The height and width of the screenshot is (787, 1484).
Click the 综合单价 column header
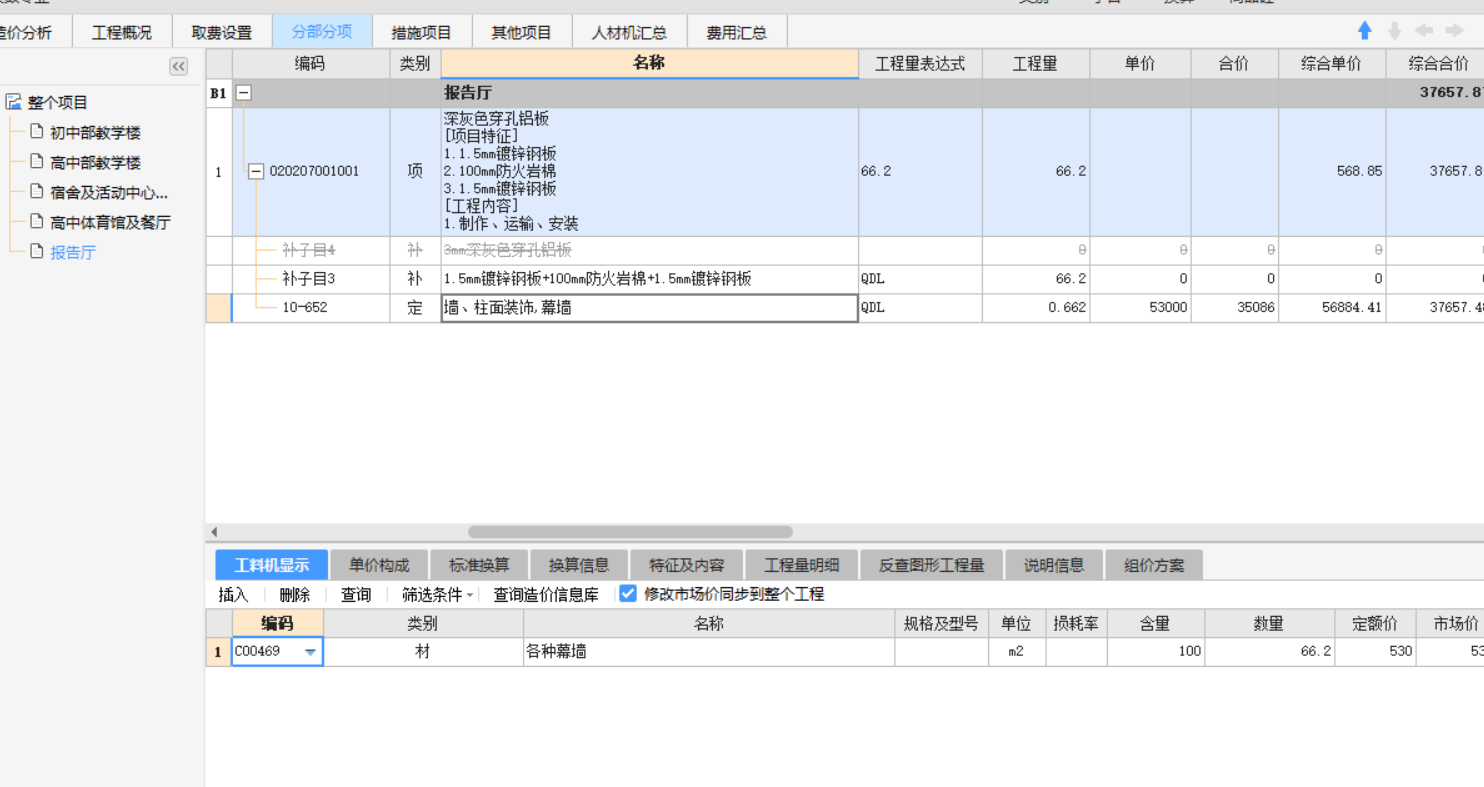tap(1331, 63)
